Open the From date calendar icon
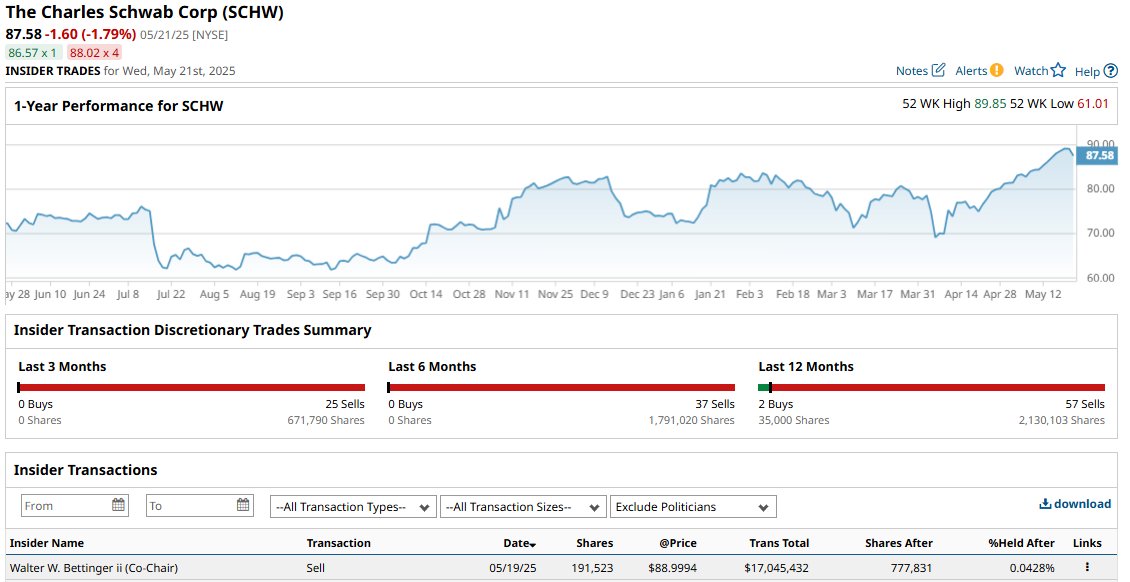This screenshot has width=1130, height=582. [118, 505]
